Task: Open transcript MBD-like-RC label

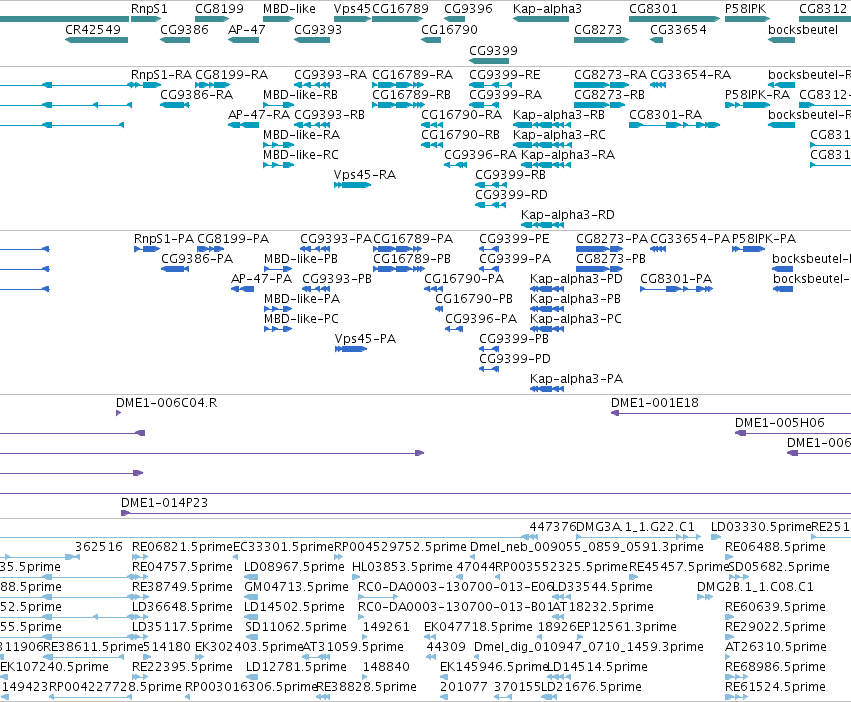Action: [x=301, y=155]
